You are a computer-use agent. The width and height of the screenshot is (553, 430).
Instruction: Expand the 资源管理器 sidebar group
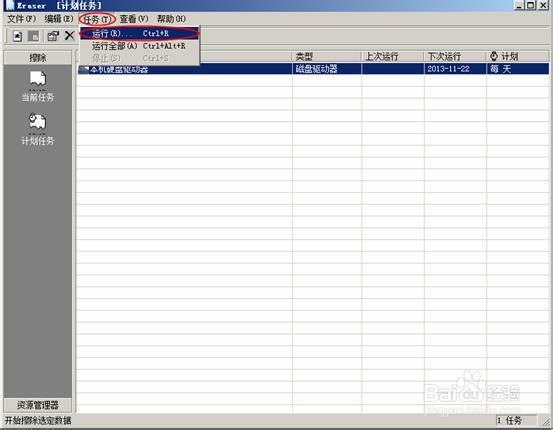38,405
